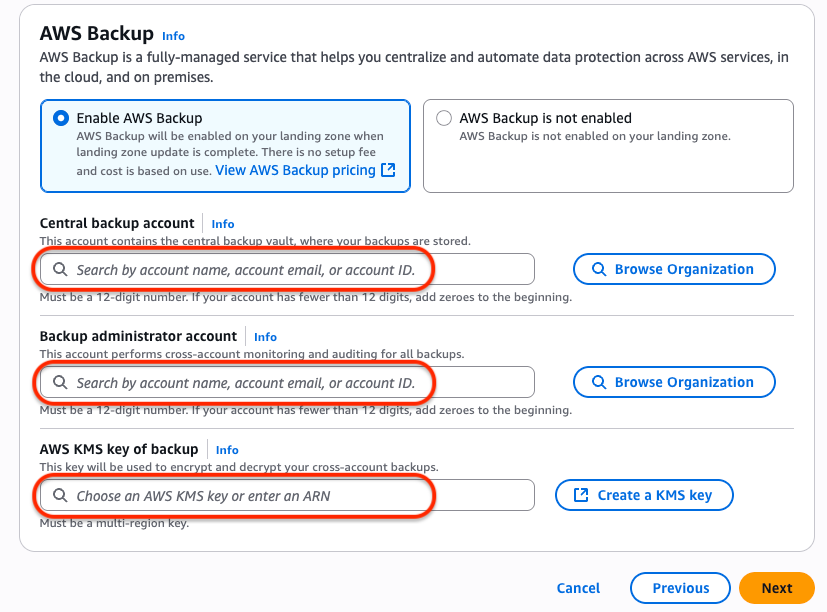
Task: Click the search icon on first Browse Organization button
Action: point(599,269)
